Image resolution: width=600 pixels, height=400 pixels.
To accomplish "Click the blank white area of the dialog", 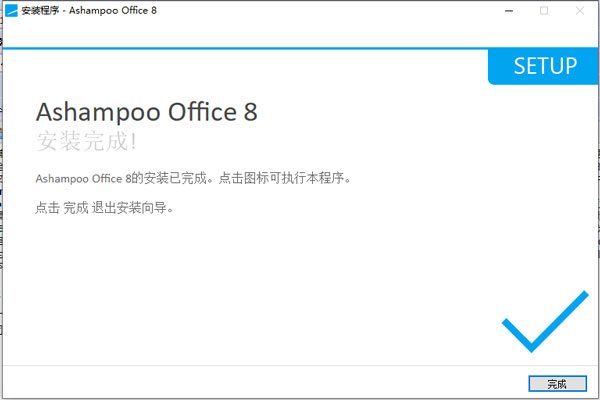I will click(250, 290).
